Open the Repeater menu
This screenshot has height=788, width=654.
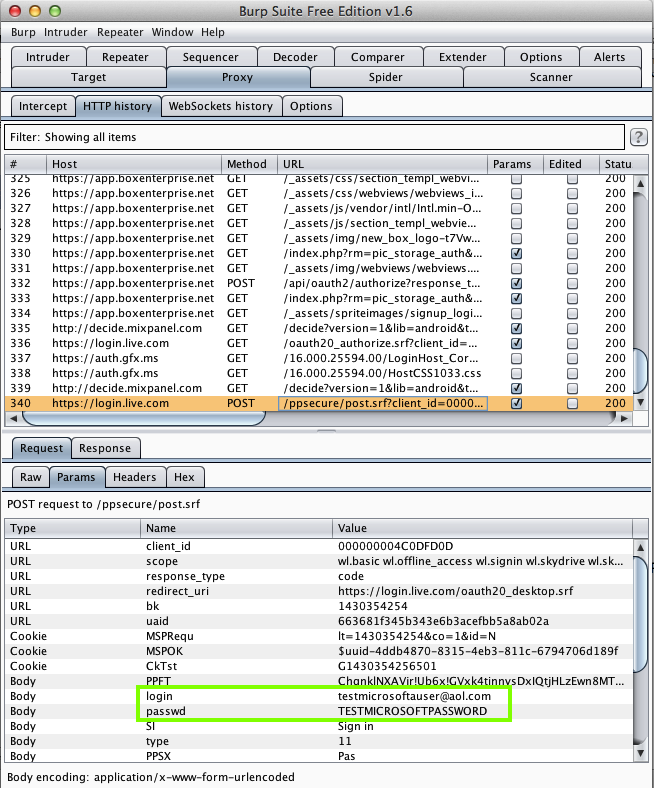[120, 32]
